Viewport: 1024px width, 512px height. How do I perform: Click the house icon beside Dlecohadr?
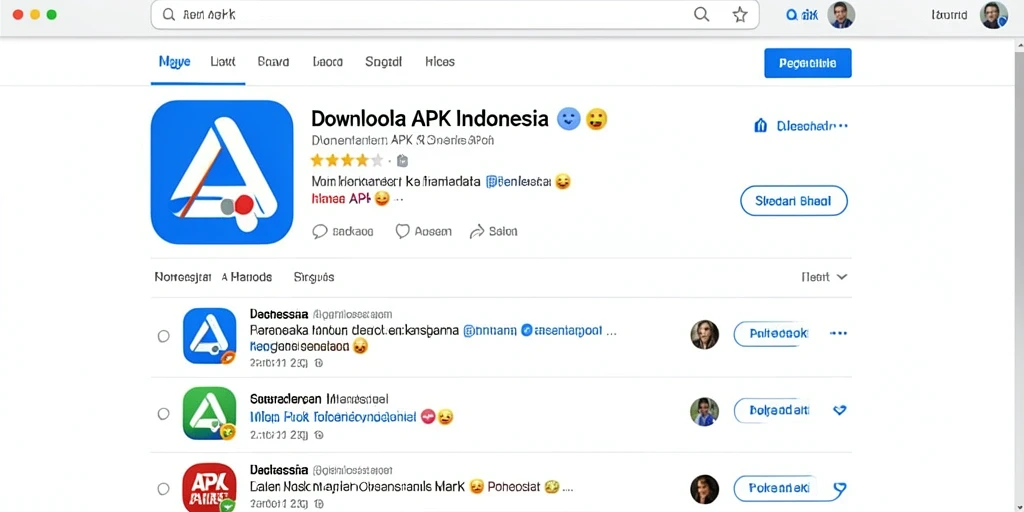(761, 125)
